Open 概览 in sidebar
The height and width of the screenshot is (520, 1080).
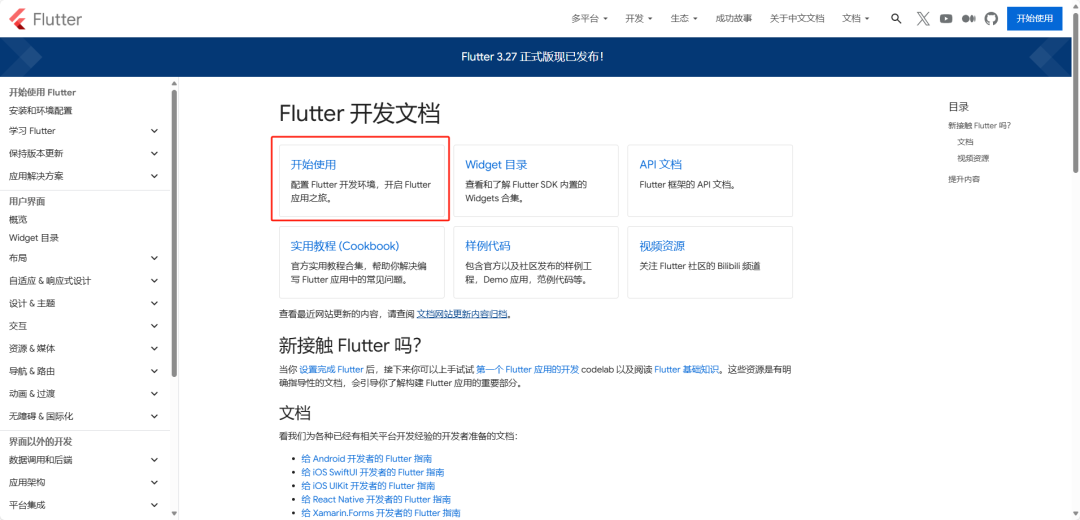(x=18, y=220)
